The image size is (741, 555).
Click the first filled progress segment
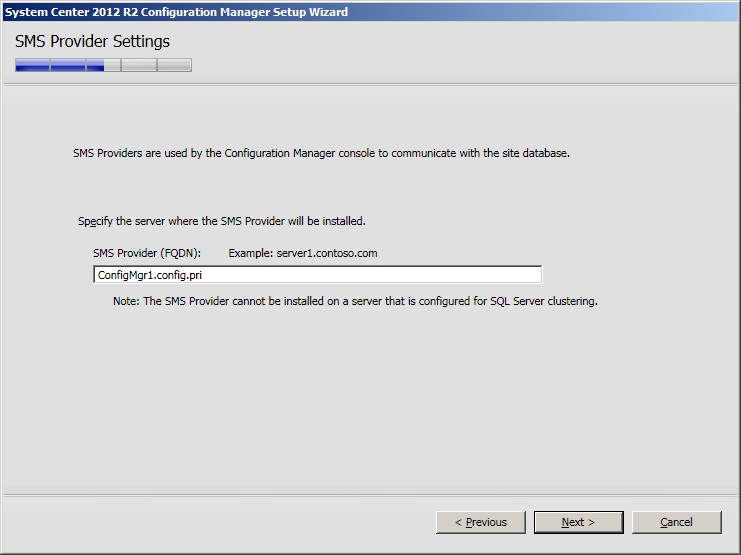tap(32, 66)
